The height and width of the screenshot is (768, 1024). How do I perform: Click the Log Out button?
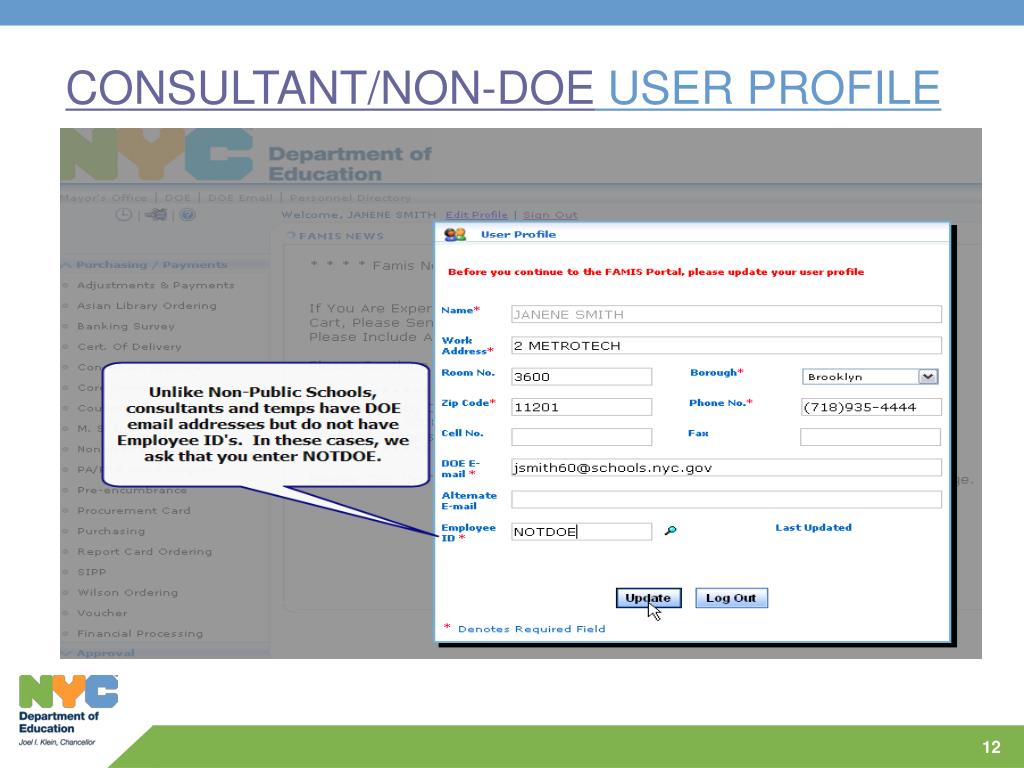pos(731,598)
